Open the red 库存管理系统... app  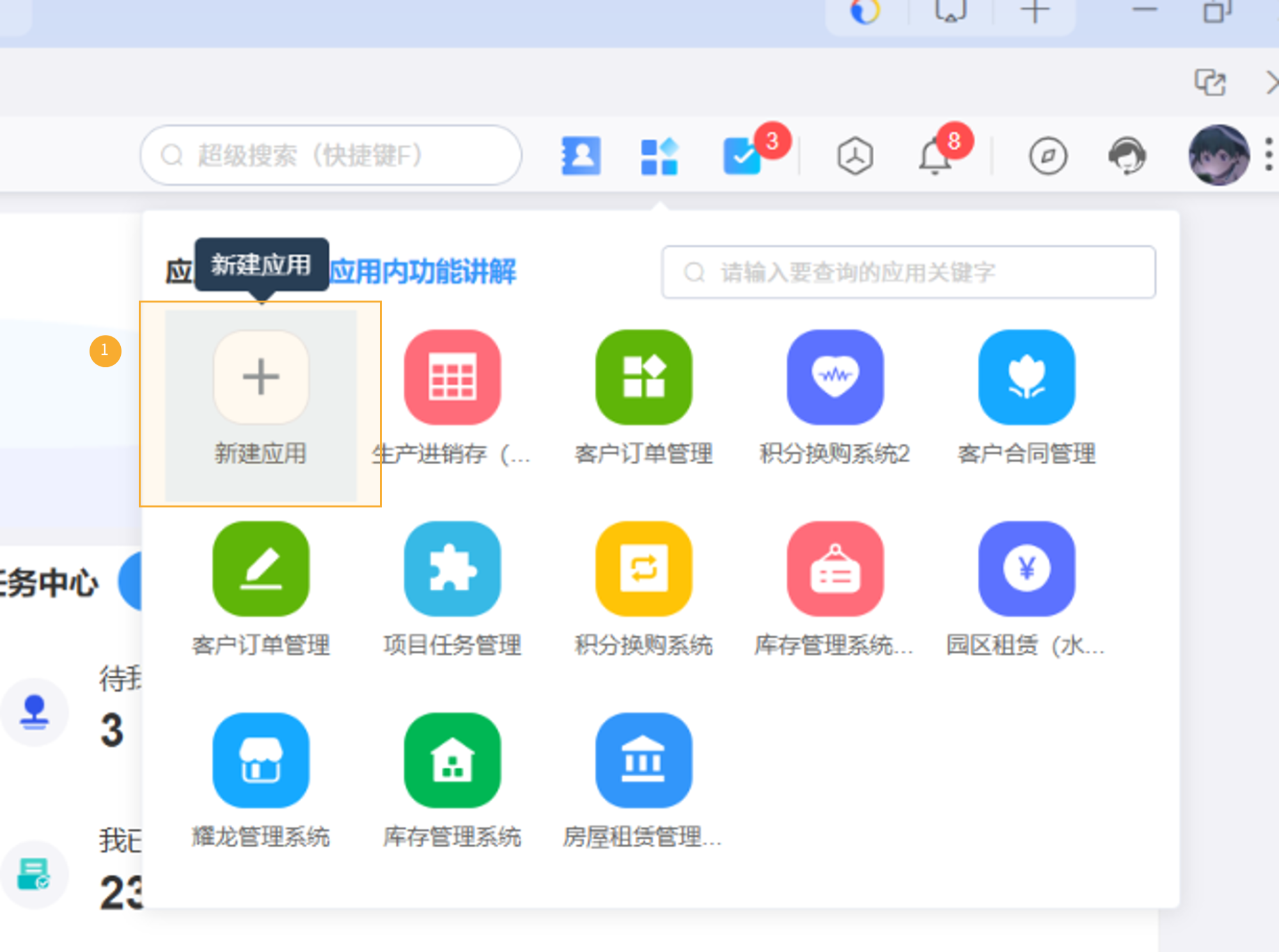(x=835, y=568)
